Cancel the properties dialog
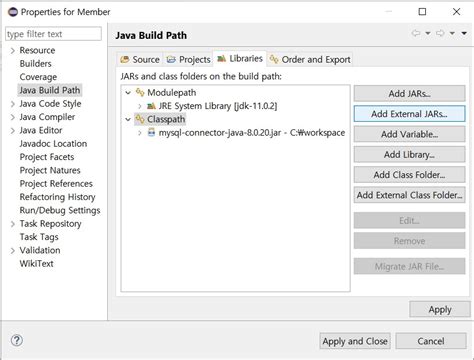Image resolution: width=474 pixels, height=360 pixels. click(431, 341)
